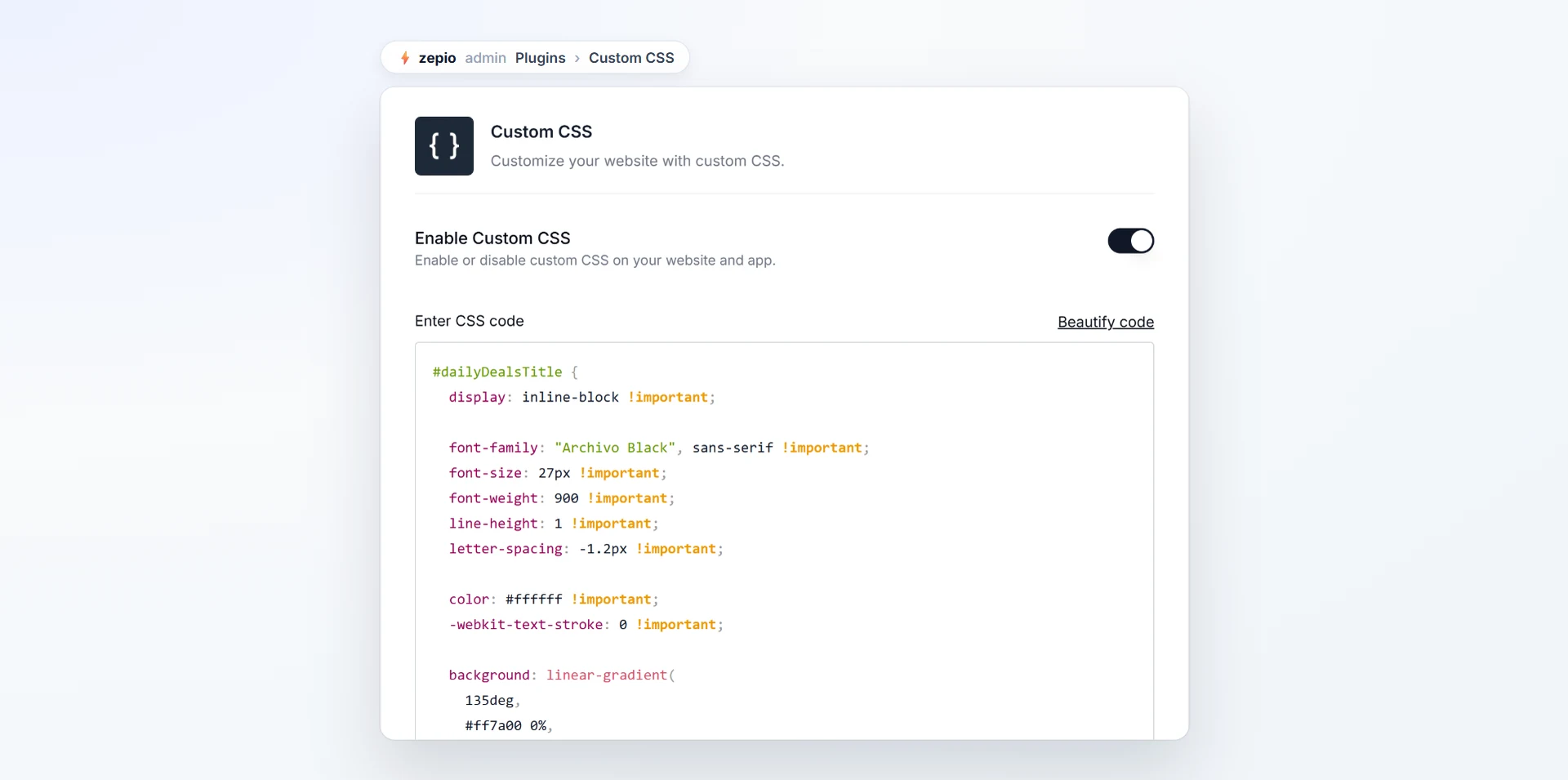Place cursor on line-height: 1 line
The height and width of the screenshot is (780, 1568).
(553, 524)
